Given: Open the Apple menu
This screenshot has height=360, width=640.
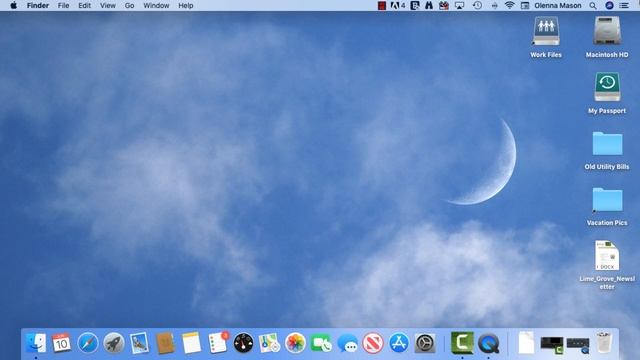Looking at the screenshot, I should [x=13, y=6].
